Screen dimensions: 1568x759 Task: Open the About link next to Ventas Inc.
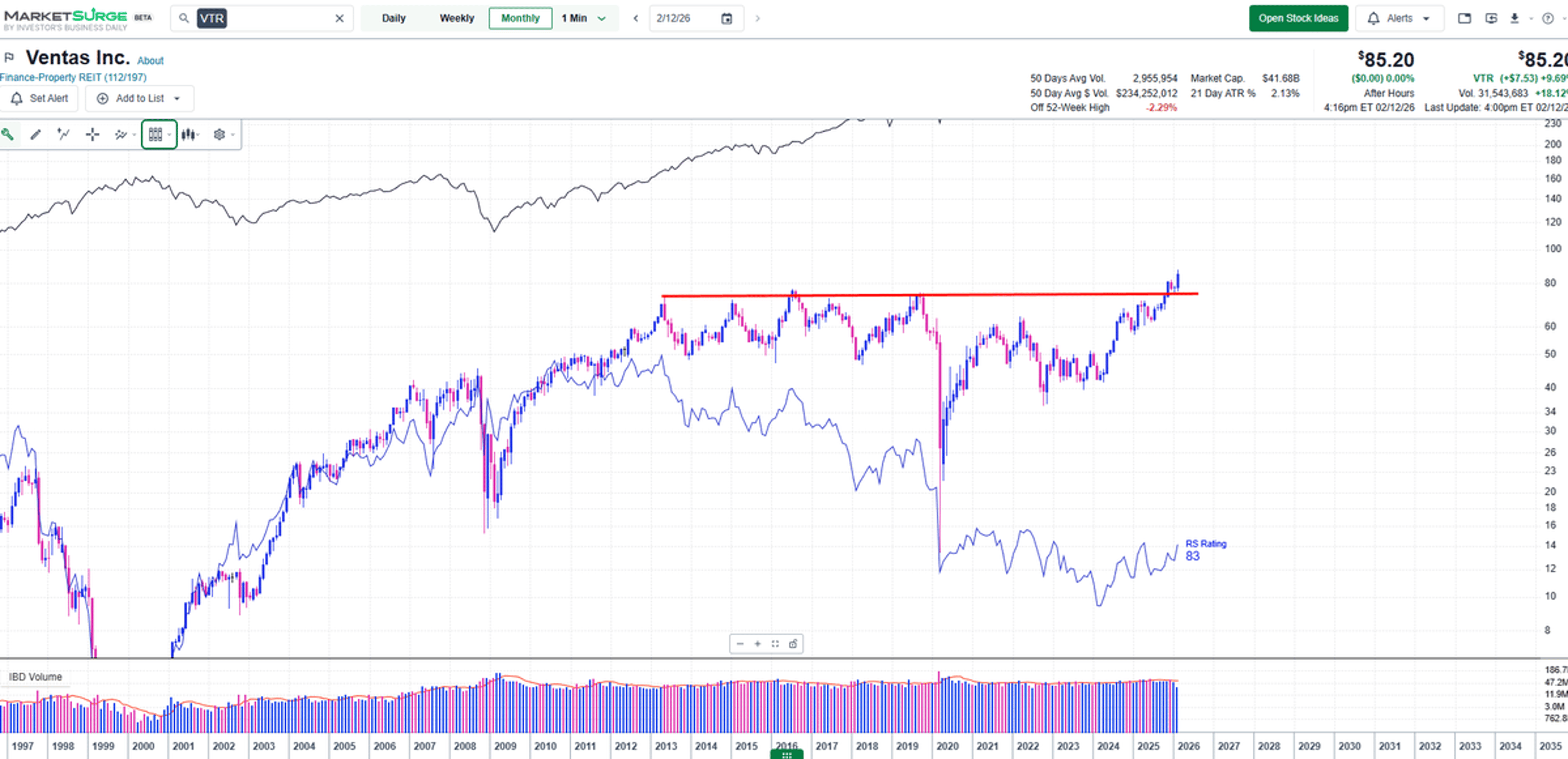[x=150, y=60]
